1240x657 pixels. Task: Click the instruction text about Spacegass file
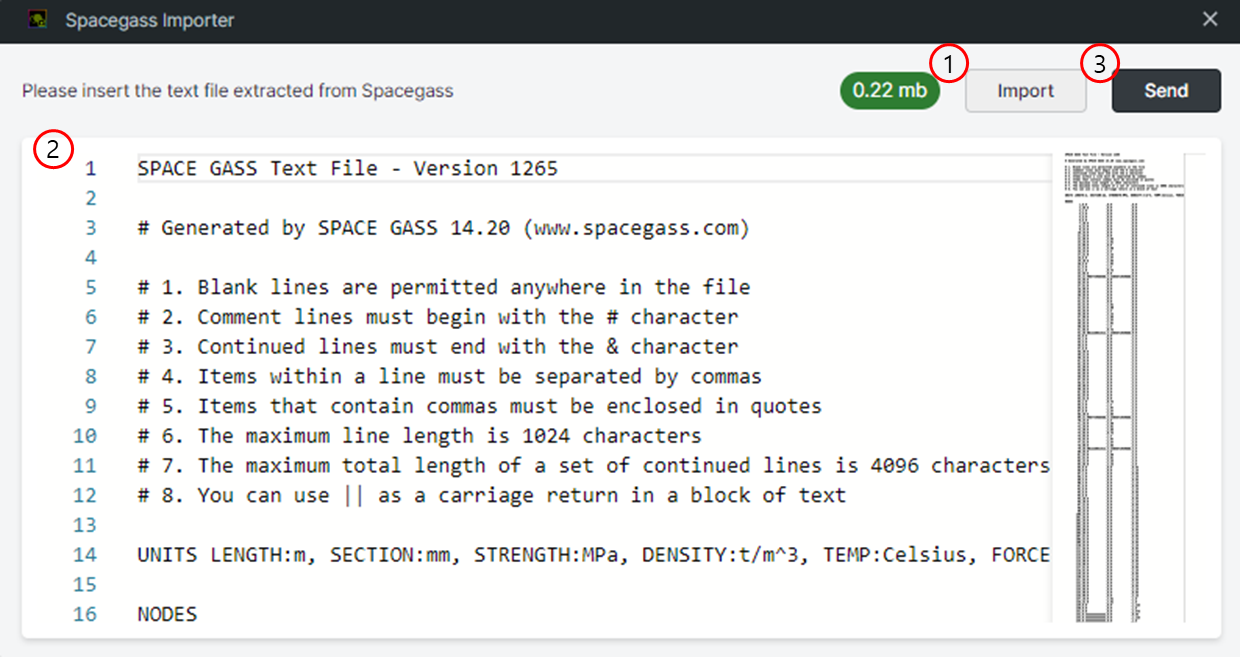tap(238, 91)
